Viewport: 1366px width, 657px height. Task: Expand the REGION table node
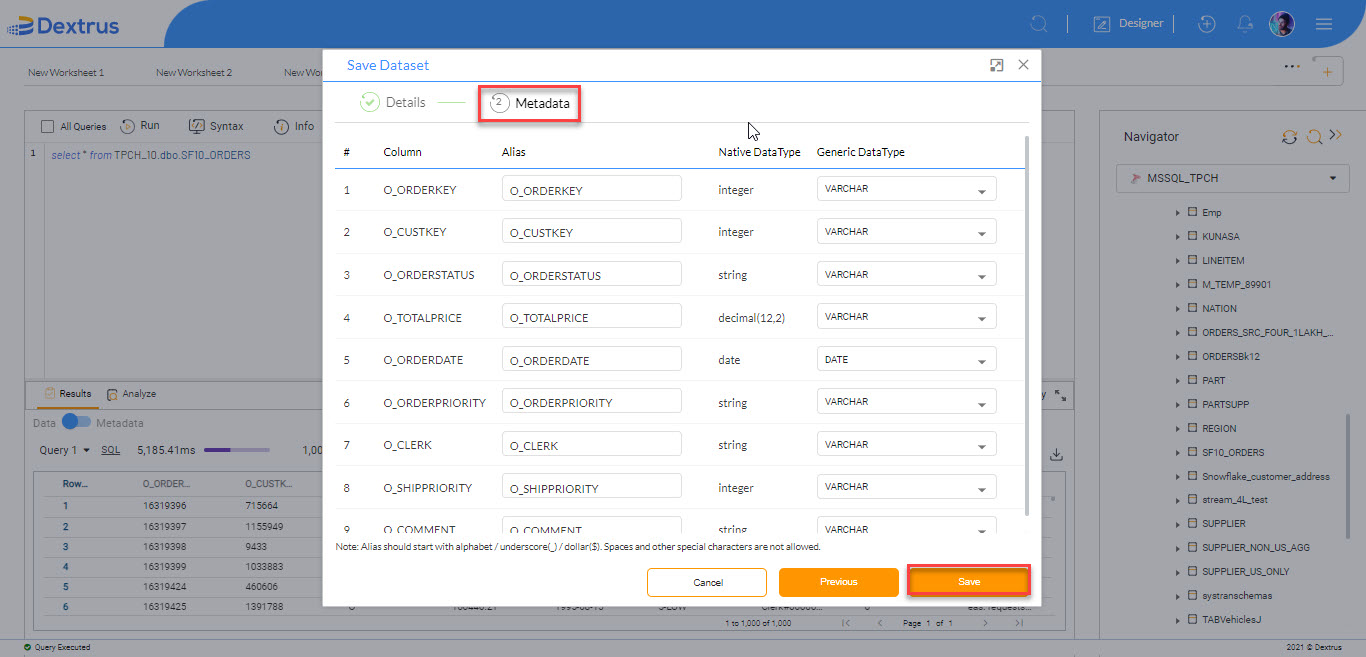tap(1177, 428)
